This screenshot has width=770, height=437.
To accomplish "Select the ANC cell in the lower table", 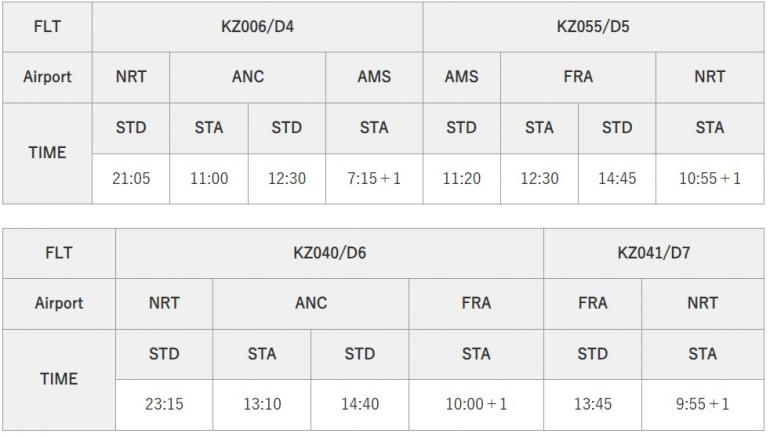I will 311,304.
